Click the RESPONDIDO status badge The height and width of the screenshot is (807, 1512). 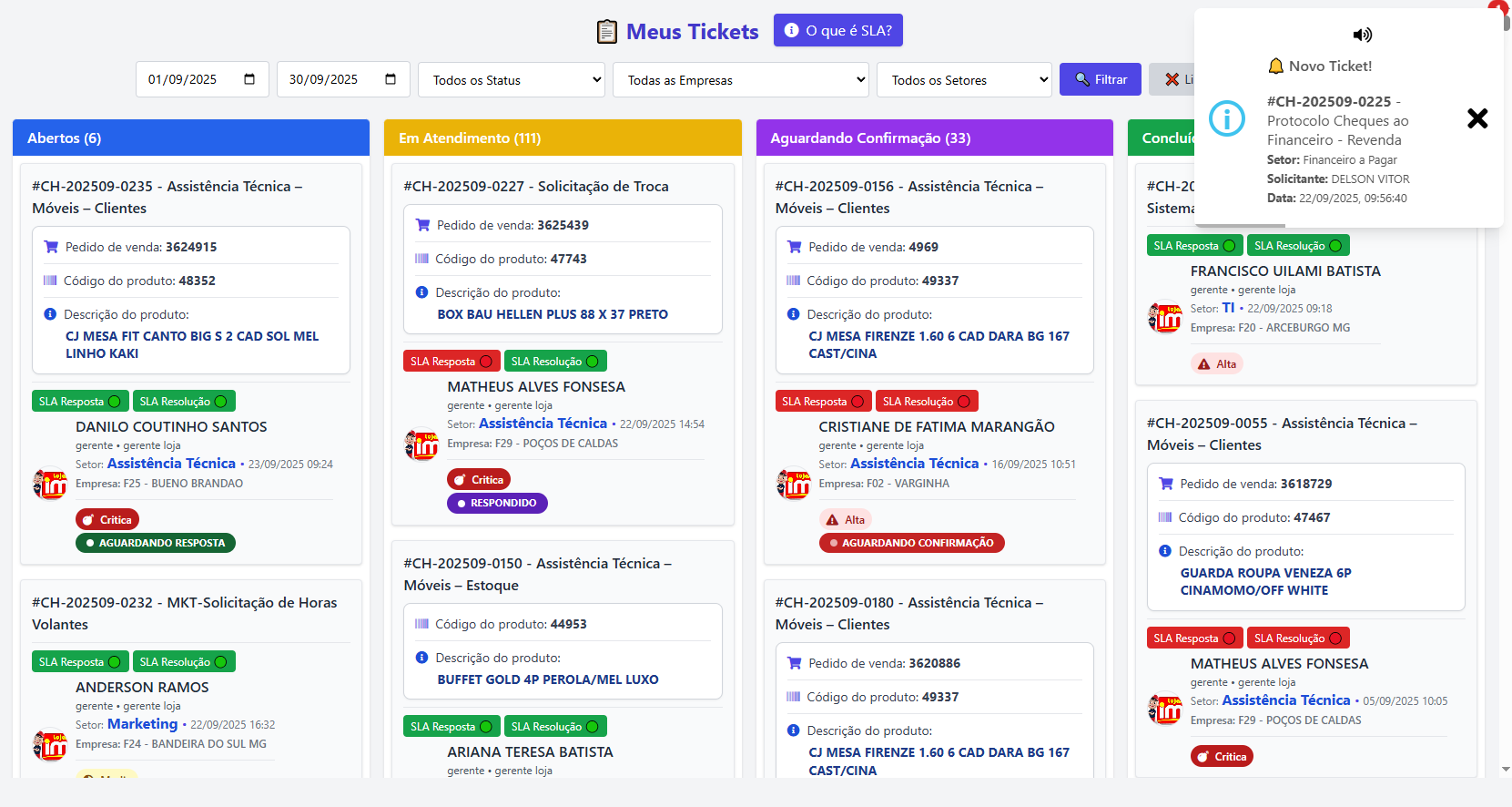497,503
